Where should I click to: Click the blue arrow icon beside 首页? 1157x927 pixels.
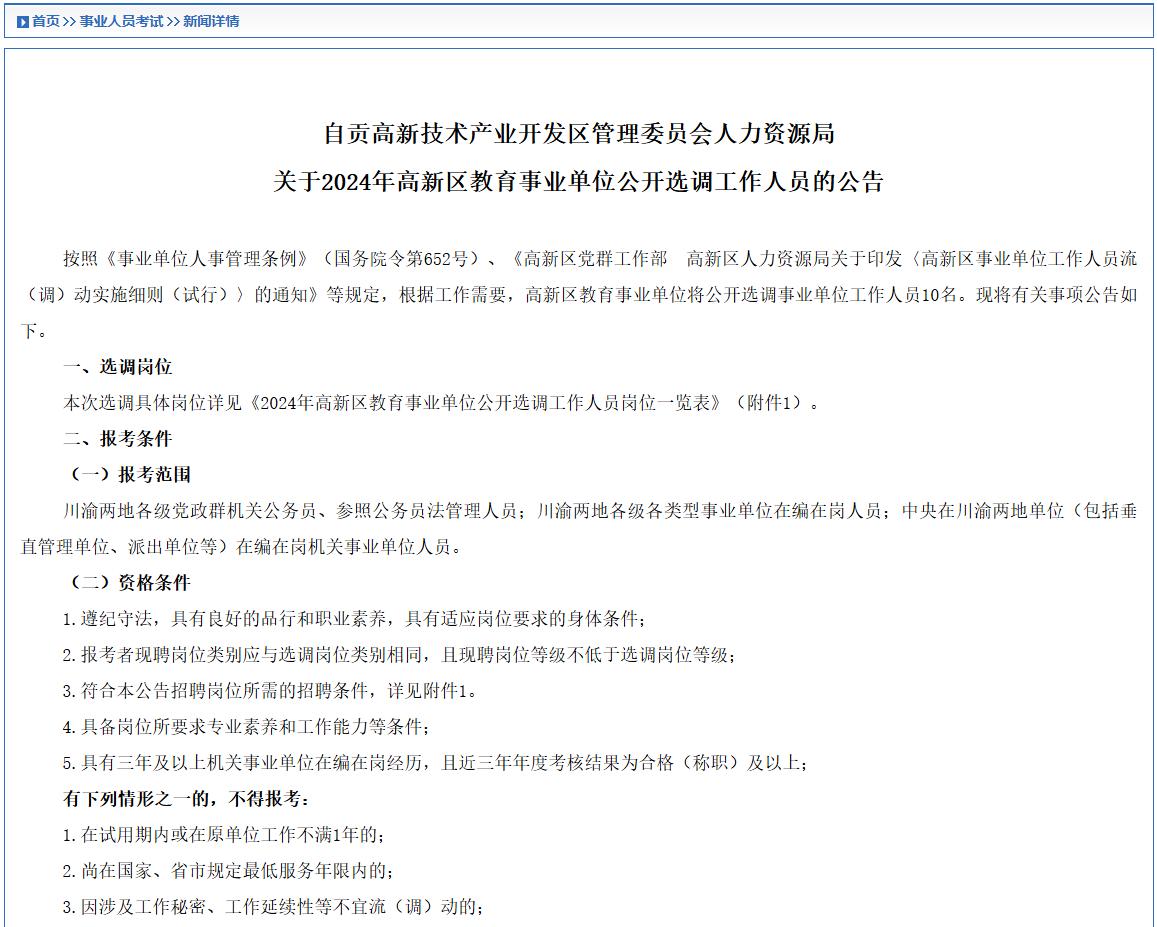coord(22,22)
